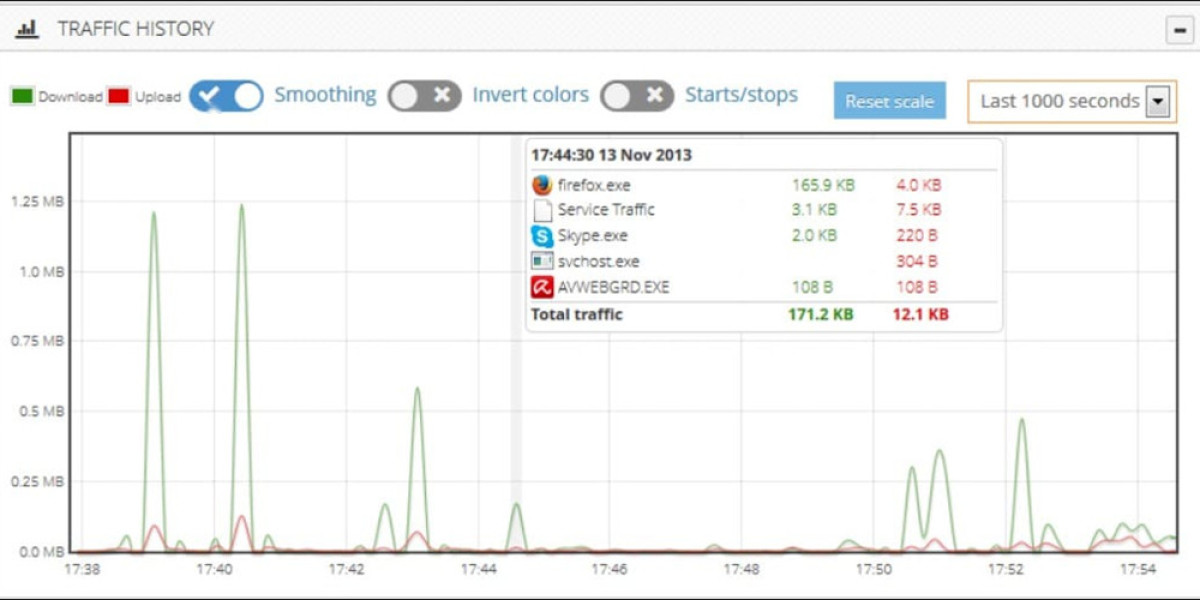Screen dimensions: 1200x600
Task: Click the Service Traffic document icon
Action: (542, 210)
